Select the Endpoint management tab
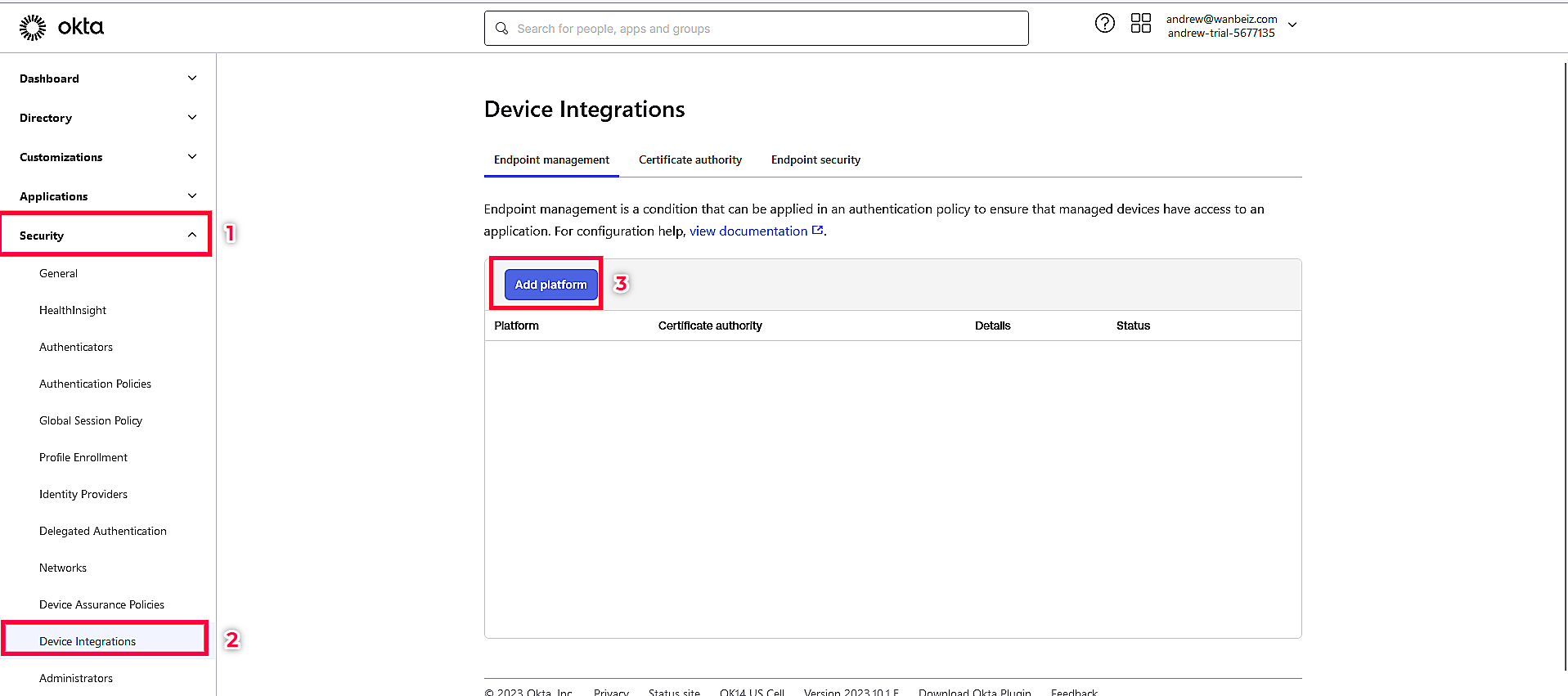Image resolution: width=1568 pixels, height=696 pixels. tap(551, 160)
